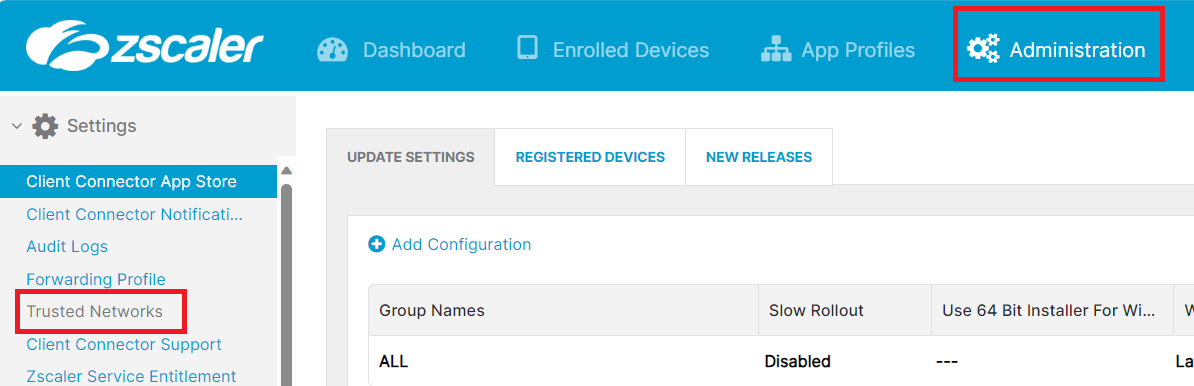Collapse the Settings section chevron
This screenshot has height=386, width=1194.
[17, 126]
